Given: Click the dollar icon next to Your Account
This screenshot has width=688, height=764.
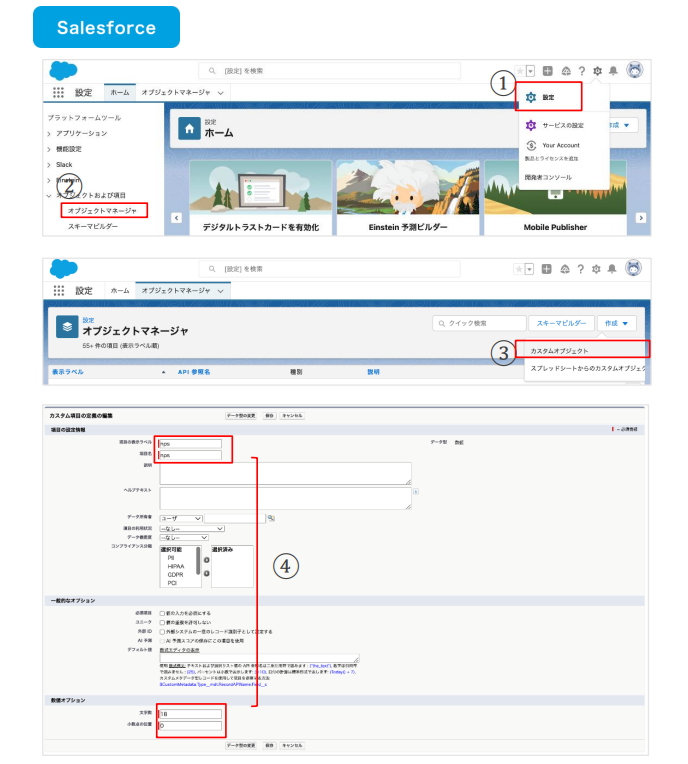Looking at the screenshot, I should coord(531,145).
